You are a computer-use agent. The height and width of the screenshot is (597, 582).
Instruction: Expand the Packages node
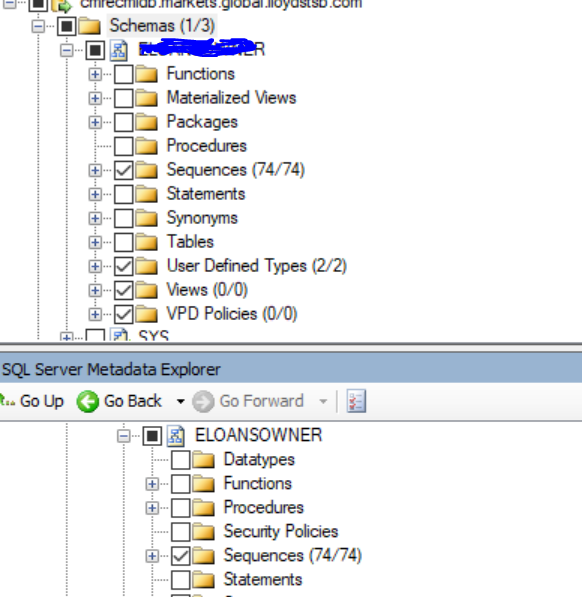(95, 122)
